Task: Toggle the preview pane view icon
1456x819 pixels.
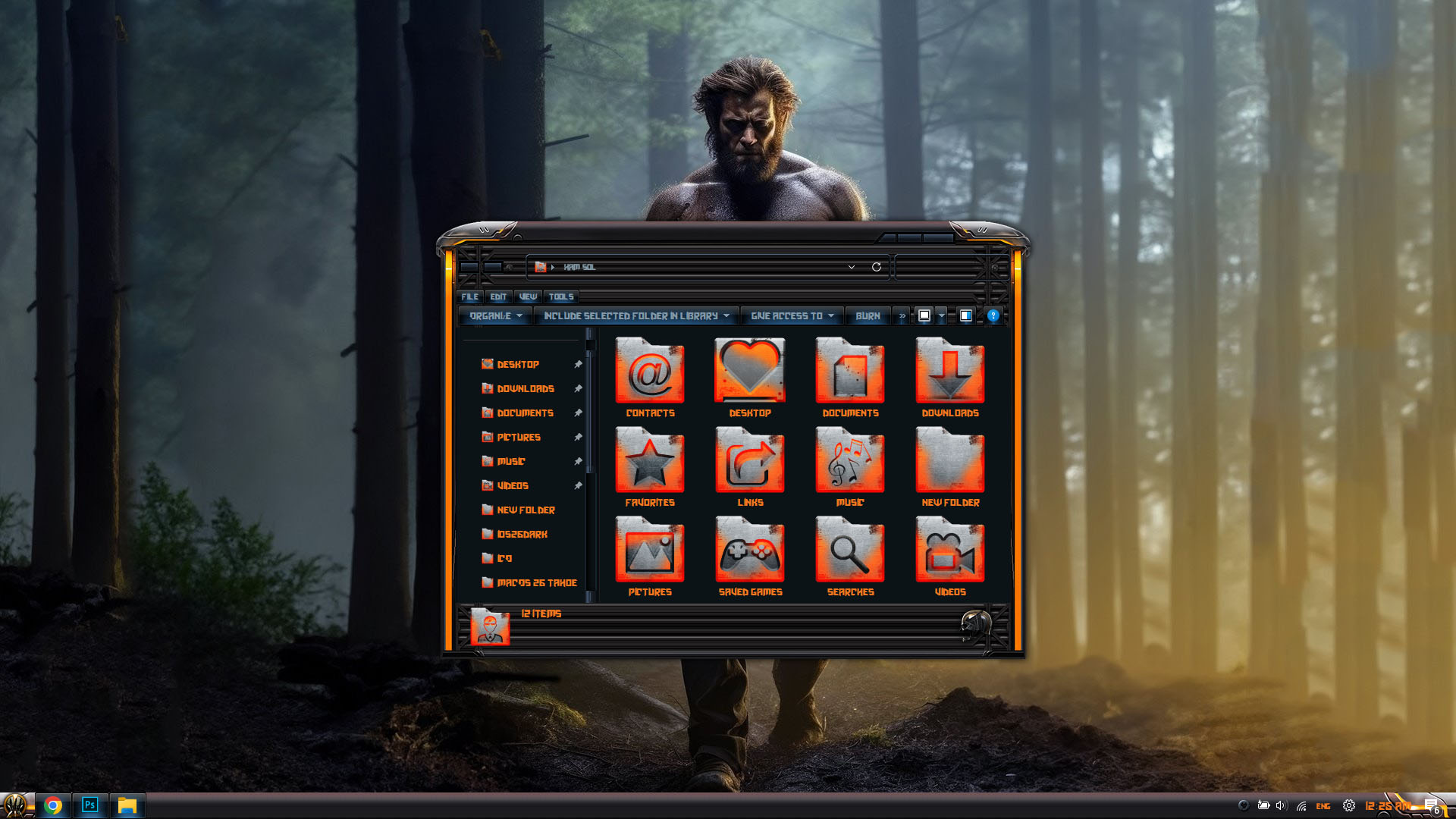Action: click(966, 315)
